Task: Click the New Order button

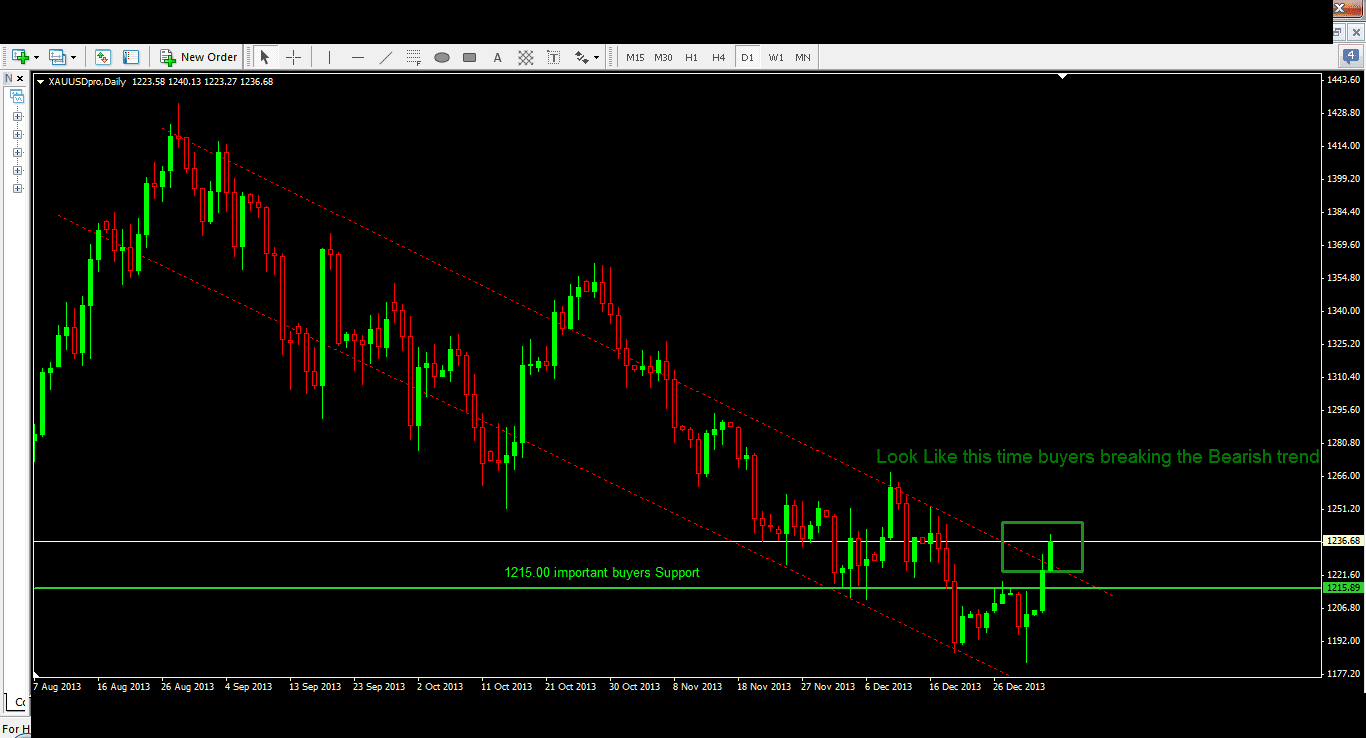Action: (x=199, y=58)
